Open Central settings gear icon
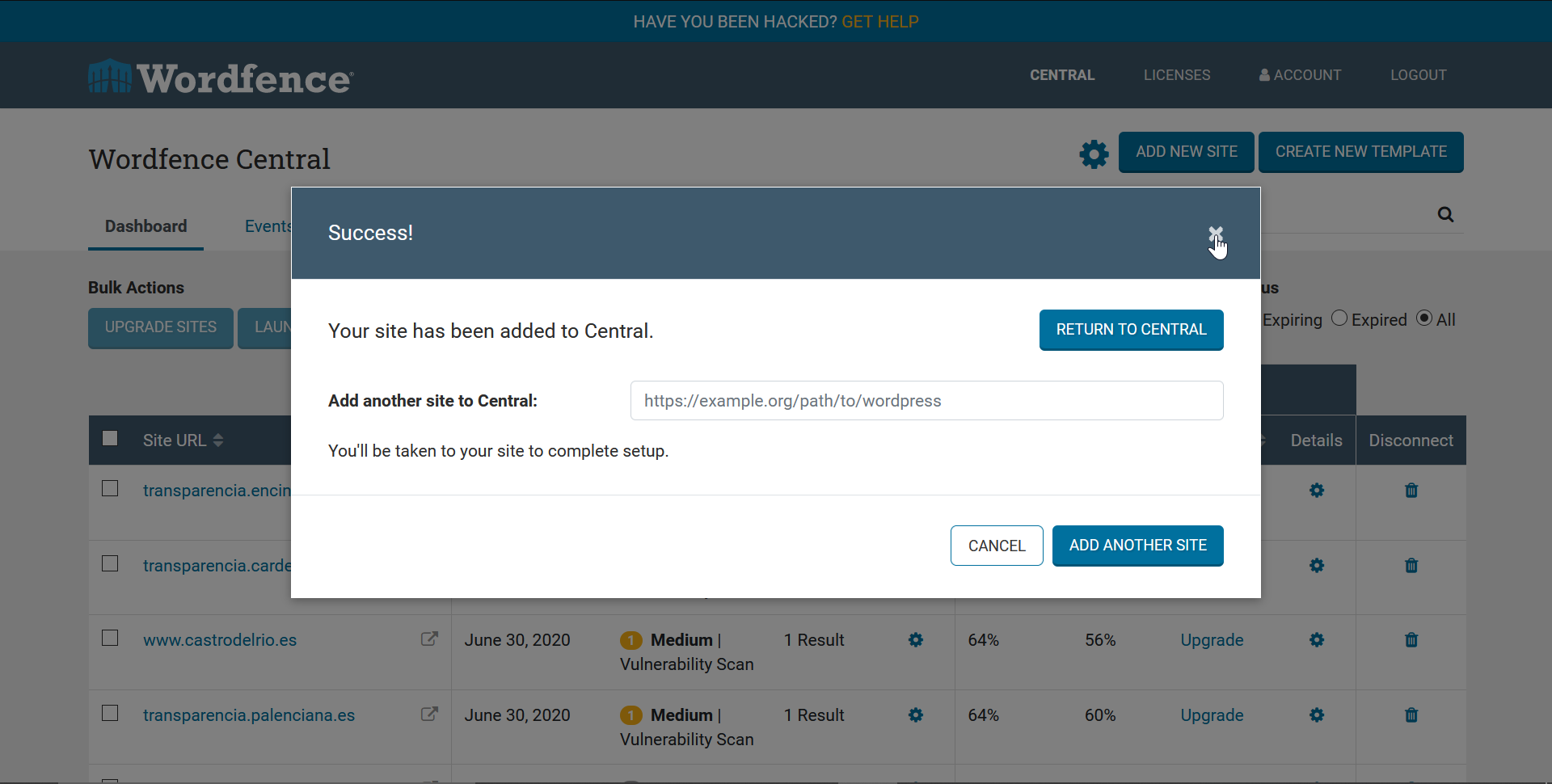 [x=1094, y=154]
